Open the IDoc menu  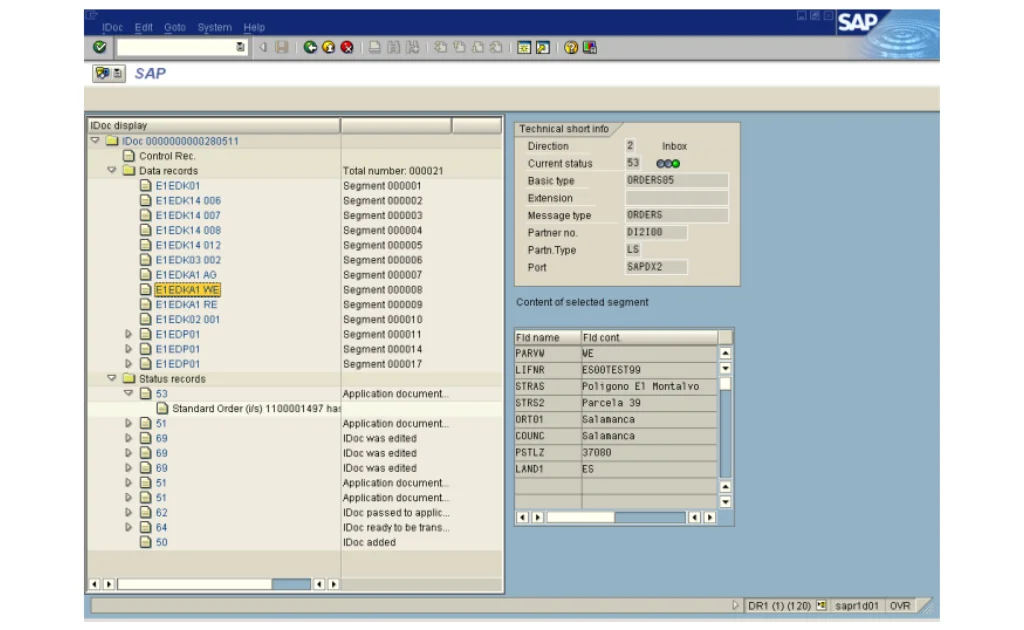[x=112, y=27]
